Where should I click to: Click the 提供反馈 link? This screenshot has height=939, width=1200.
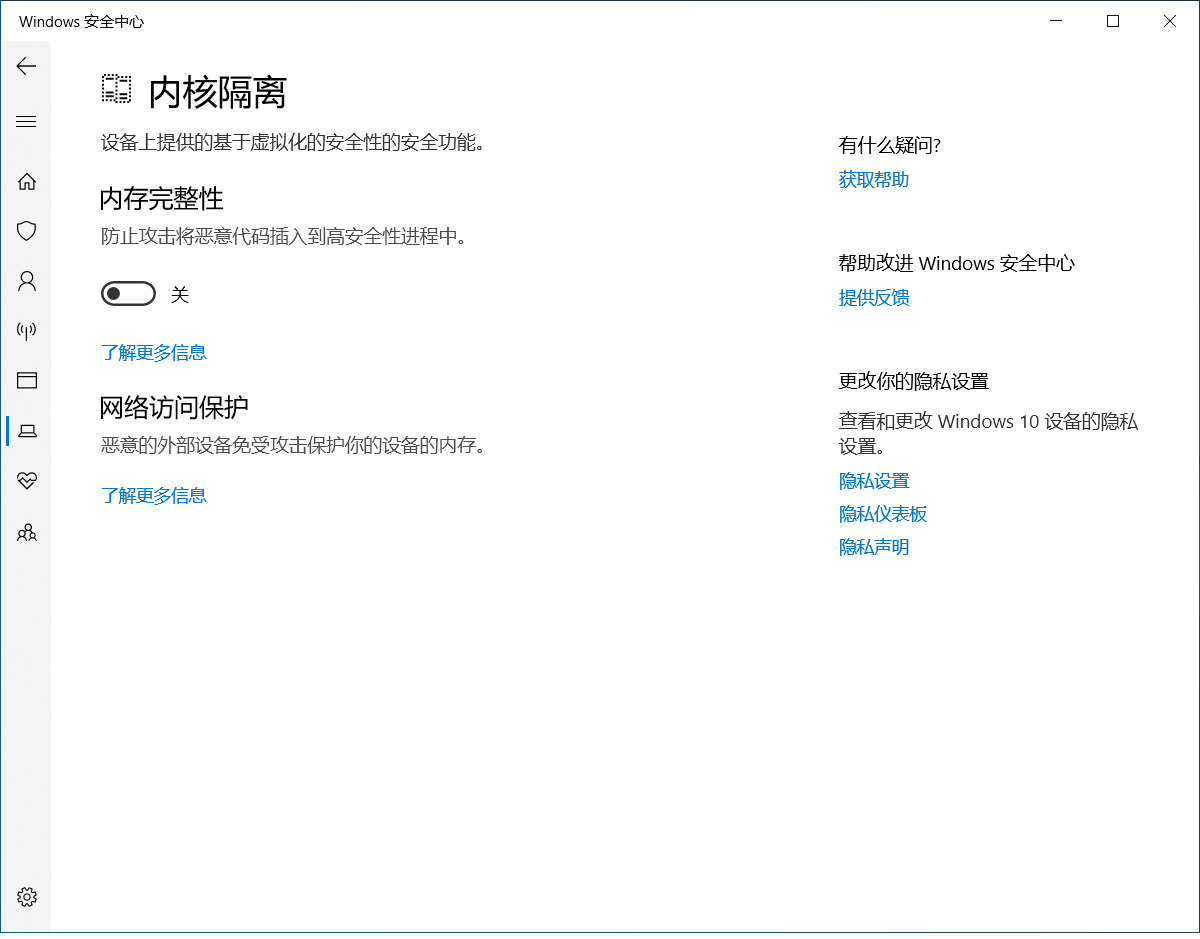point(873,298)
